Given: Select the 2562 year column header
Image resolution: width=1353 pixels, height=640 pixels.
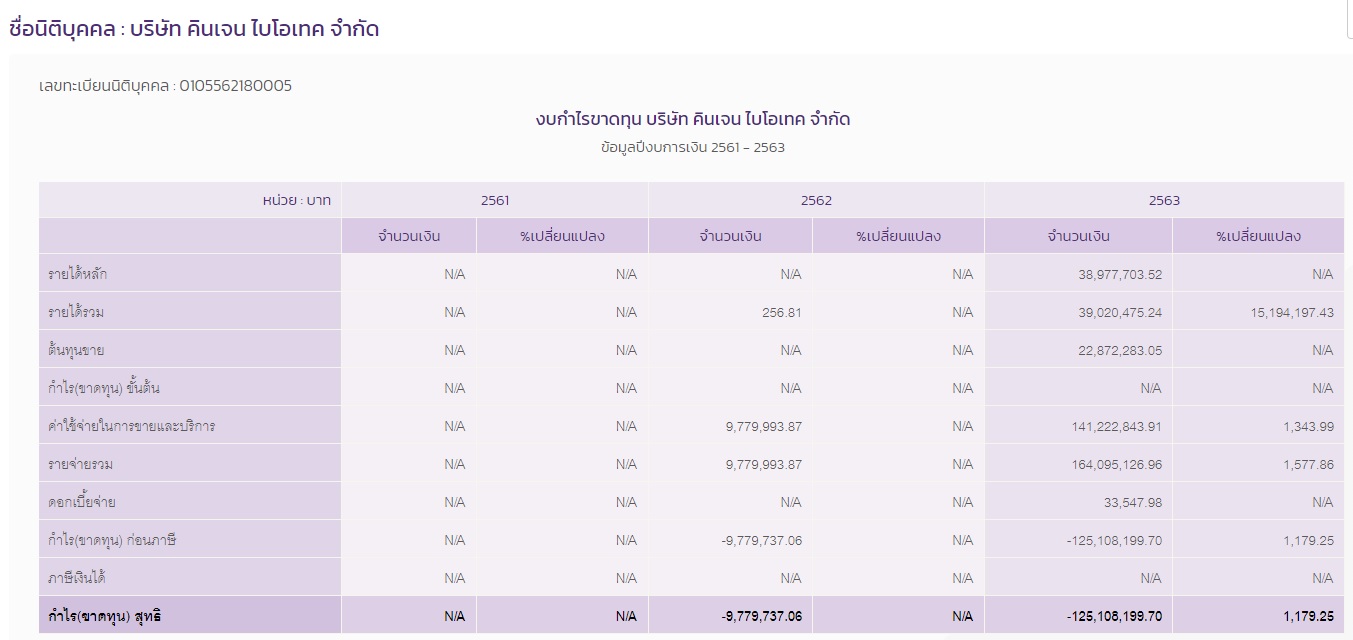Looking at the screenshot, I should pyautogui.click(x=816, y=199).
